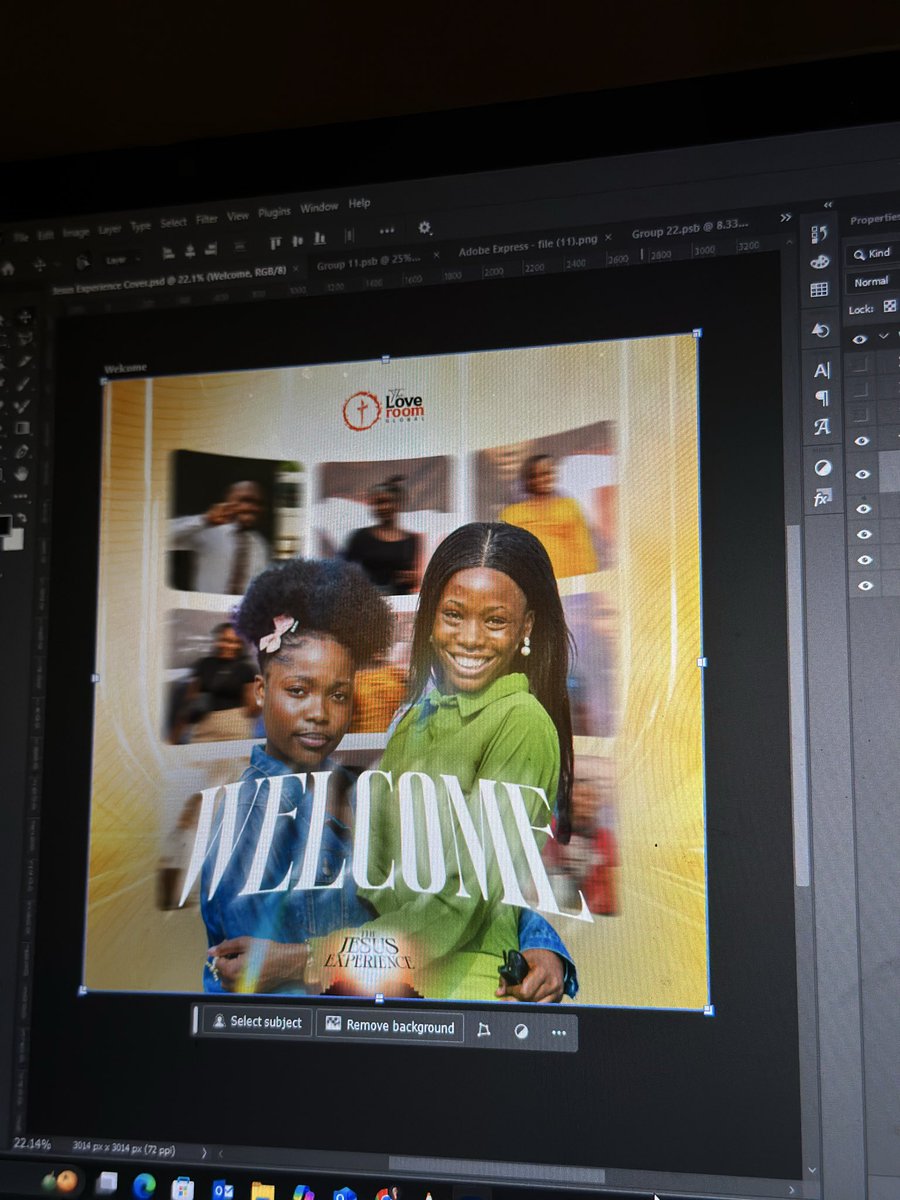
Task: Collapse the group chevron beside the top eye
Action: coord(883,336)
